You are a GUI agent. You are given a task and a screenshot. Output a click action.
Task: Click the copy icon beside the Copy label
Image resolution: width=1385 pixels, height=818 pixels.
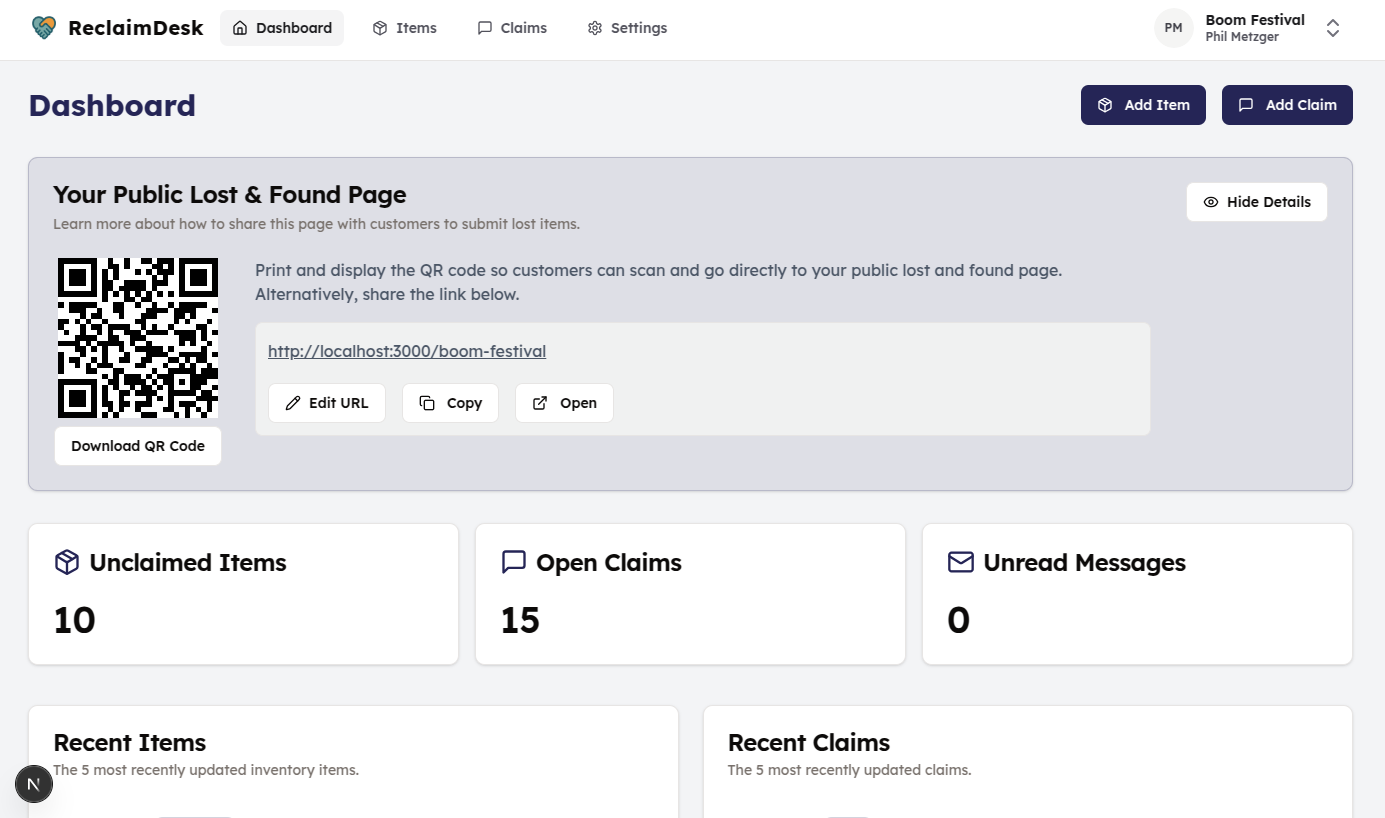pyautogui.click(x=427, y=402)
